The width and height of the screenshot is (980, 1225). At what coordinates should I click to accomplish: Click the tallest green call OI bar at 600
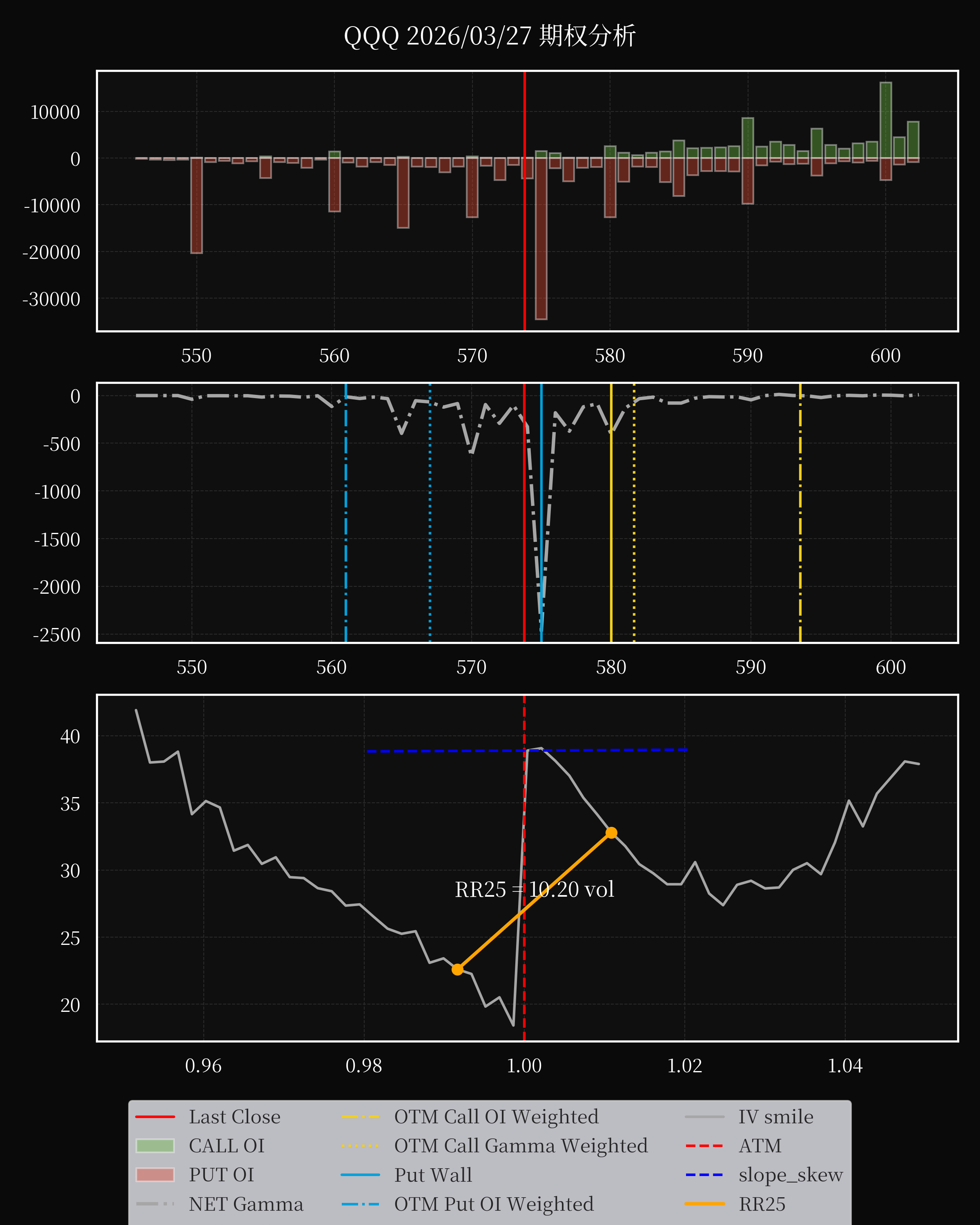(x=886, y=120)
